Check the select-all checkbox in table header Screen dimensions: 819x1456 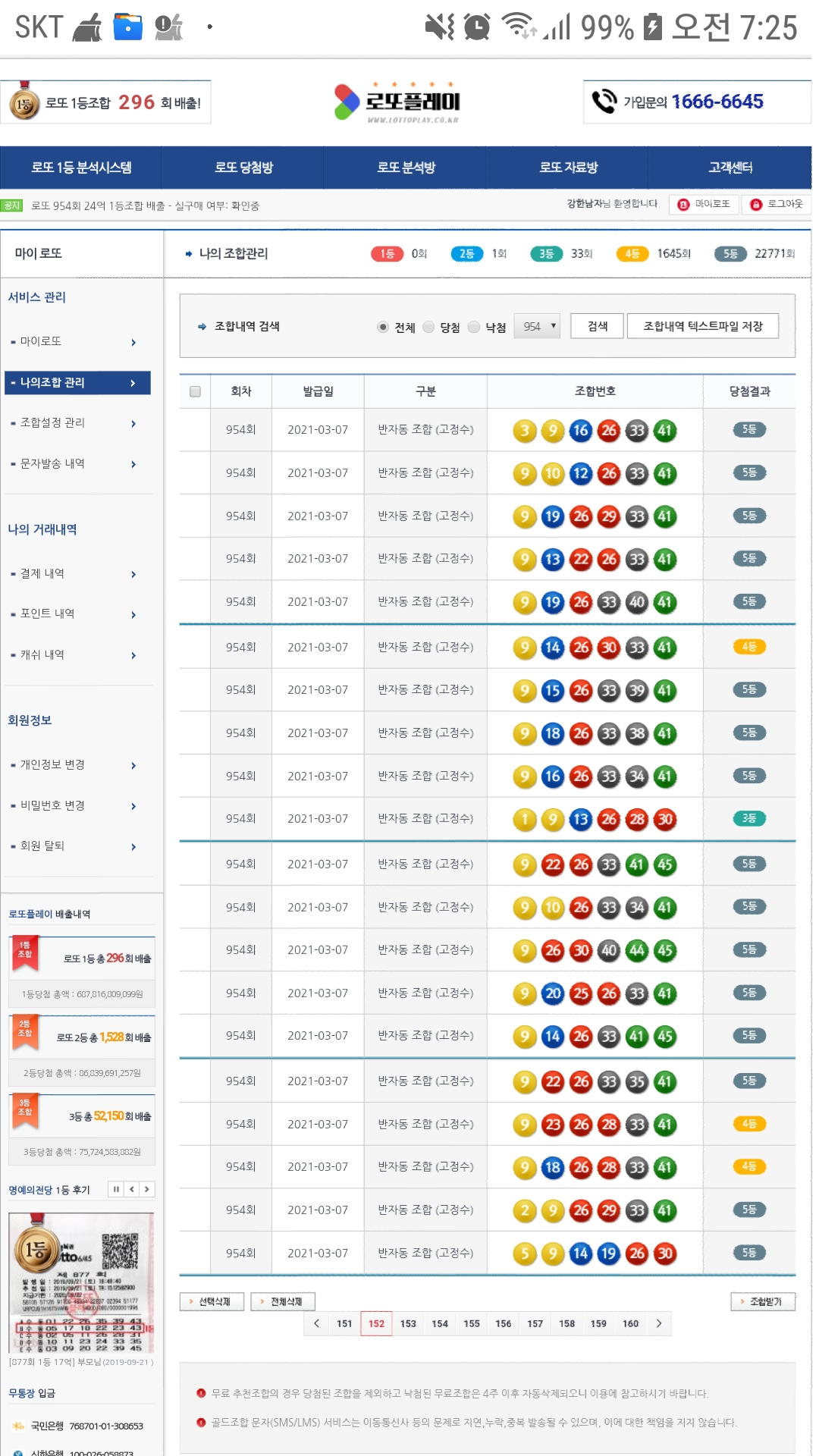pos(195,391)
